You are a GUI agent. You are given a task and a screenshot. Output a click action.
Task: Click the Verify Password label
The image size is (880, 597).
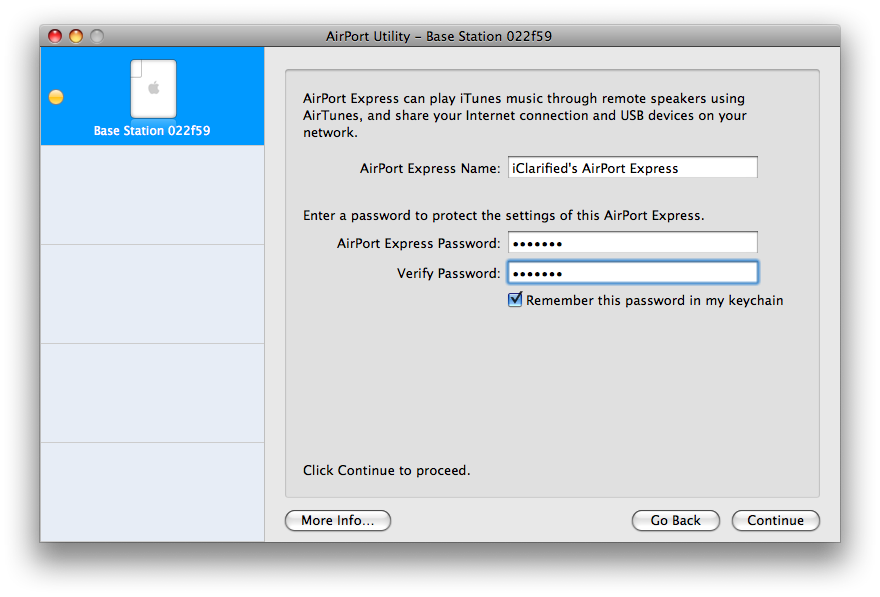coord(448,273)
